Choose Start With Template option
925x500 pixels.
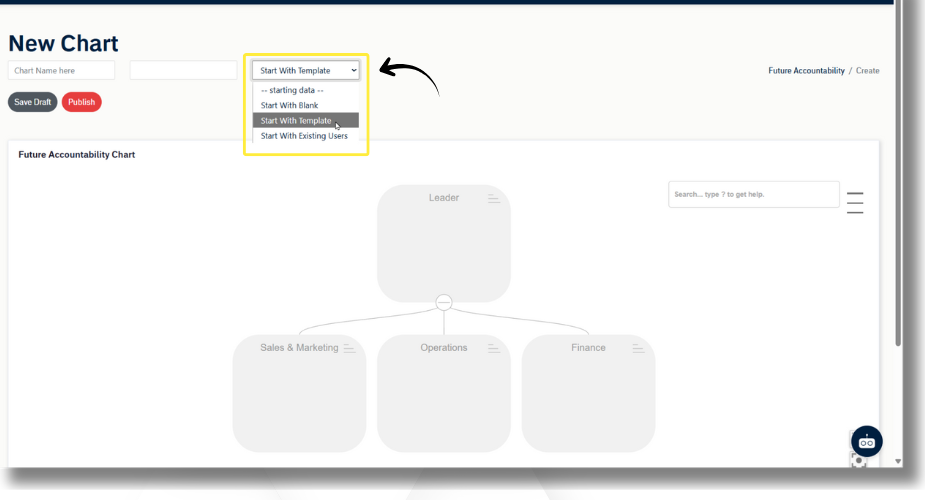(296, 120)
